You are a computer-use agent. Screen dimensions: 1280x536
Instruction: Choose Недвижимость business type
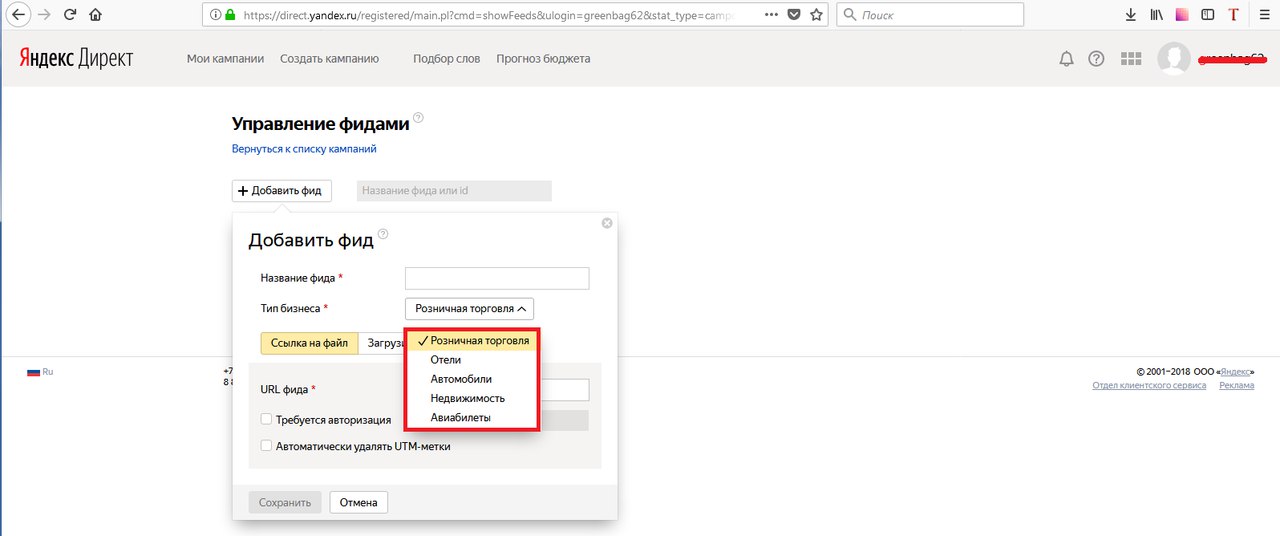tap(472, 398)
